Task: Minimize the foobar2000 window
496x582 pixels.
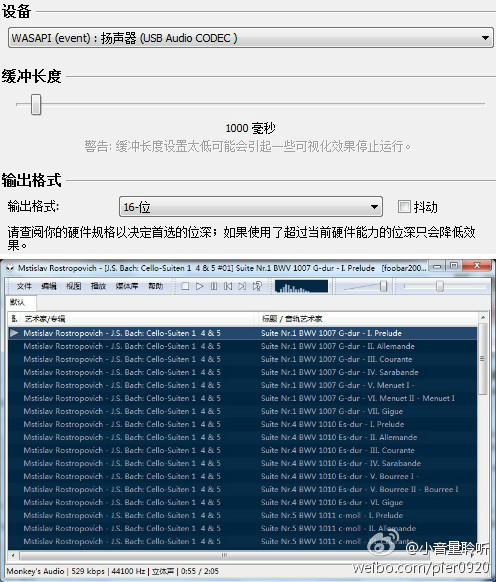Action: click(x=437, y=266)
